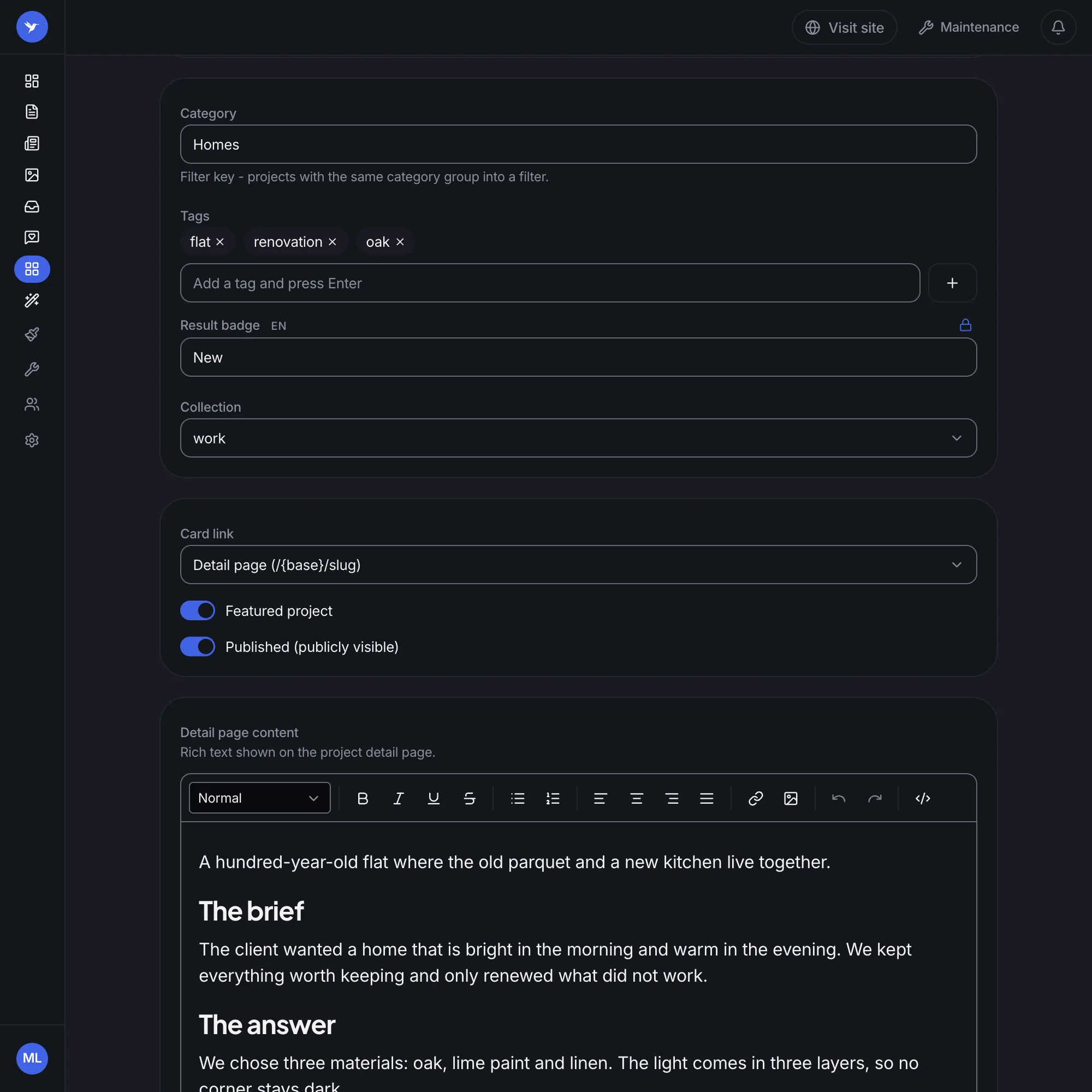Justify text in editor
Screen dimensions: 1092x1092
point(707,798)
